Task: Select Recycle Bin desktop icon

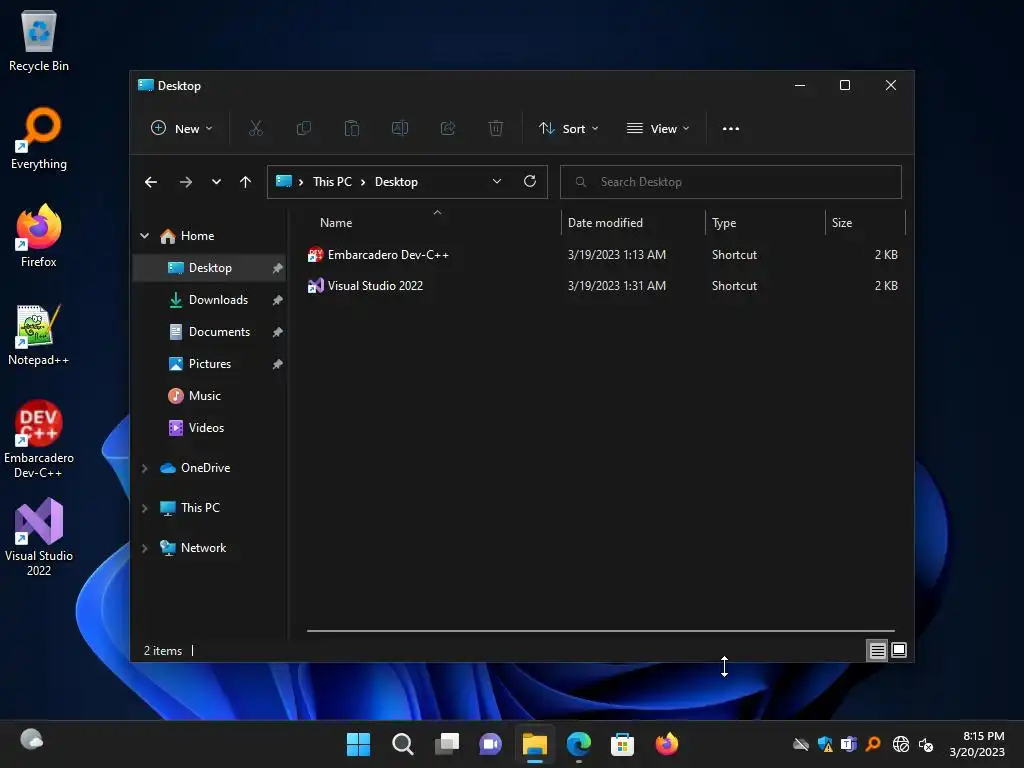Action: (x=39, y=40)
